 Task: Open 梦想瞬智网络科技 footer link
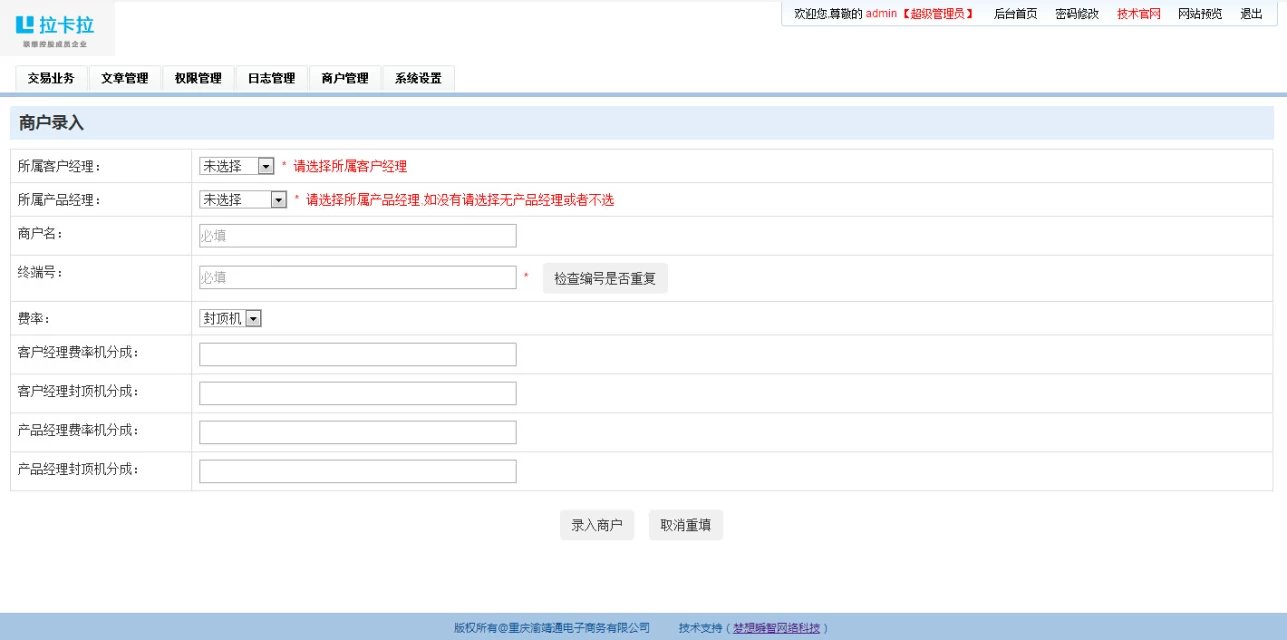click(776, 628)
